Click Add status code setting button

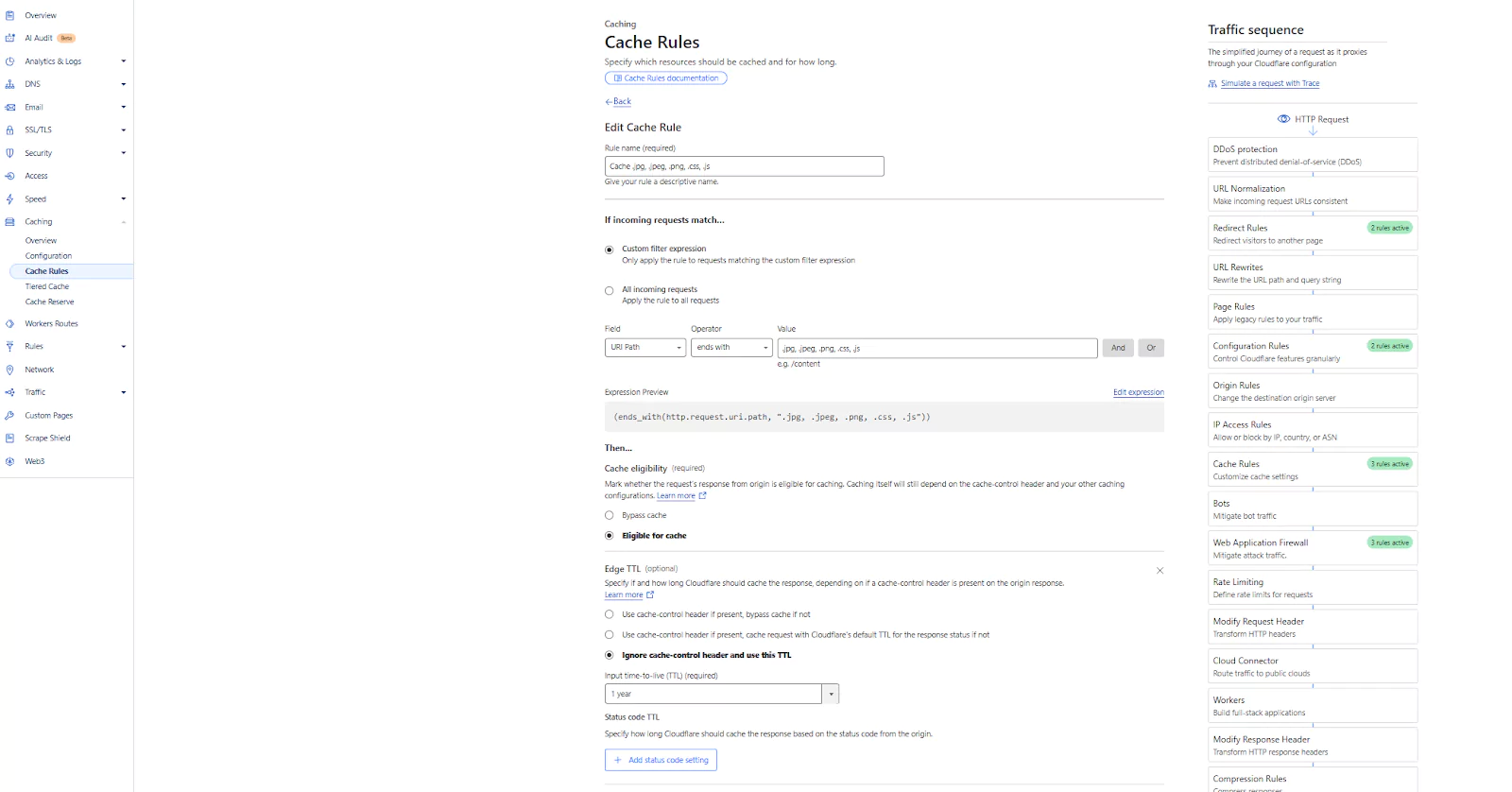click(x=661, y=760)
